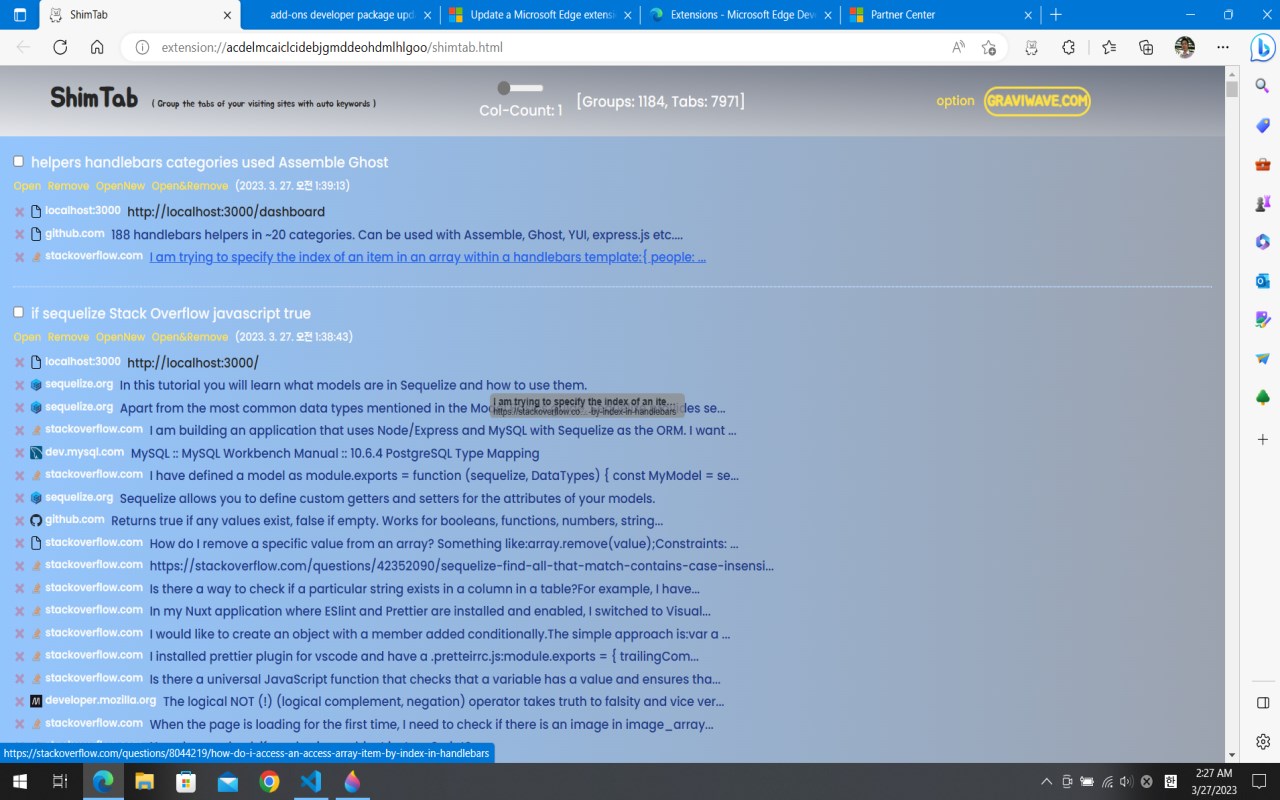
Task: Adjust the Col-Count slider
Action: 520,88
